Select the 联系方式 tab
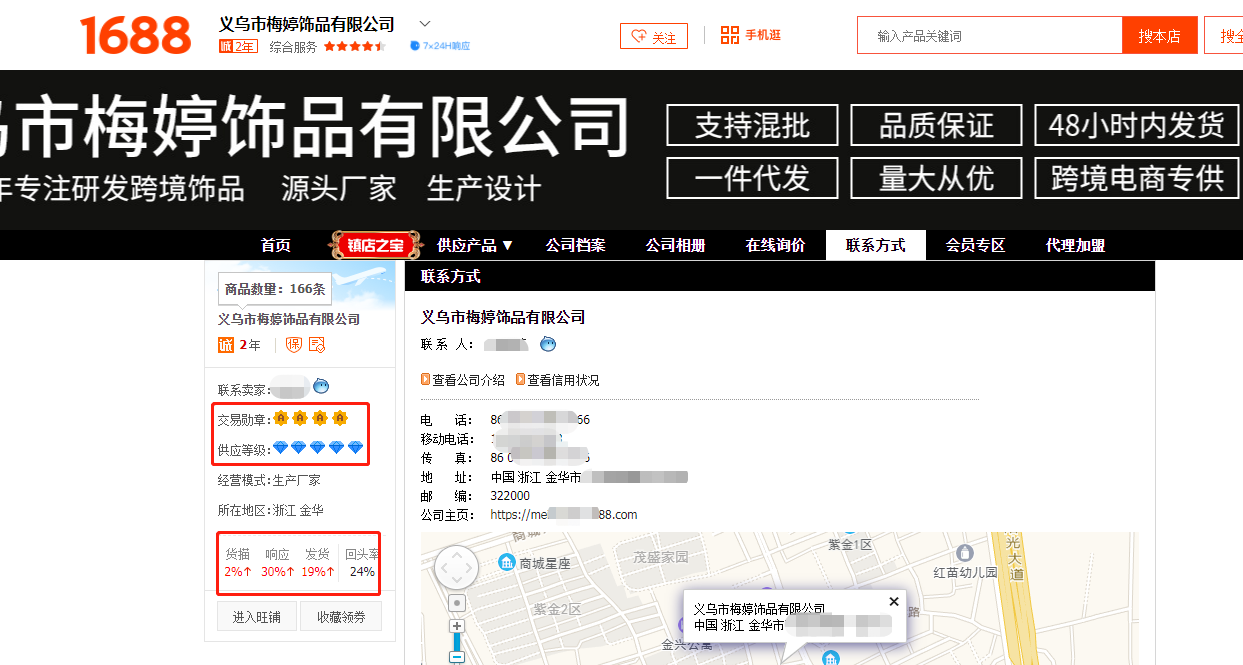 (x=876, y=245)
